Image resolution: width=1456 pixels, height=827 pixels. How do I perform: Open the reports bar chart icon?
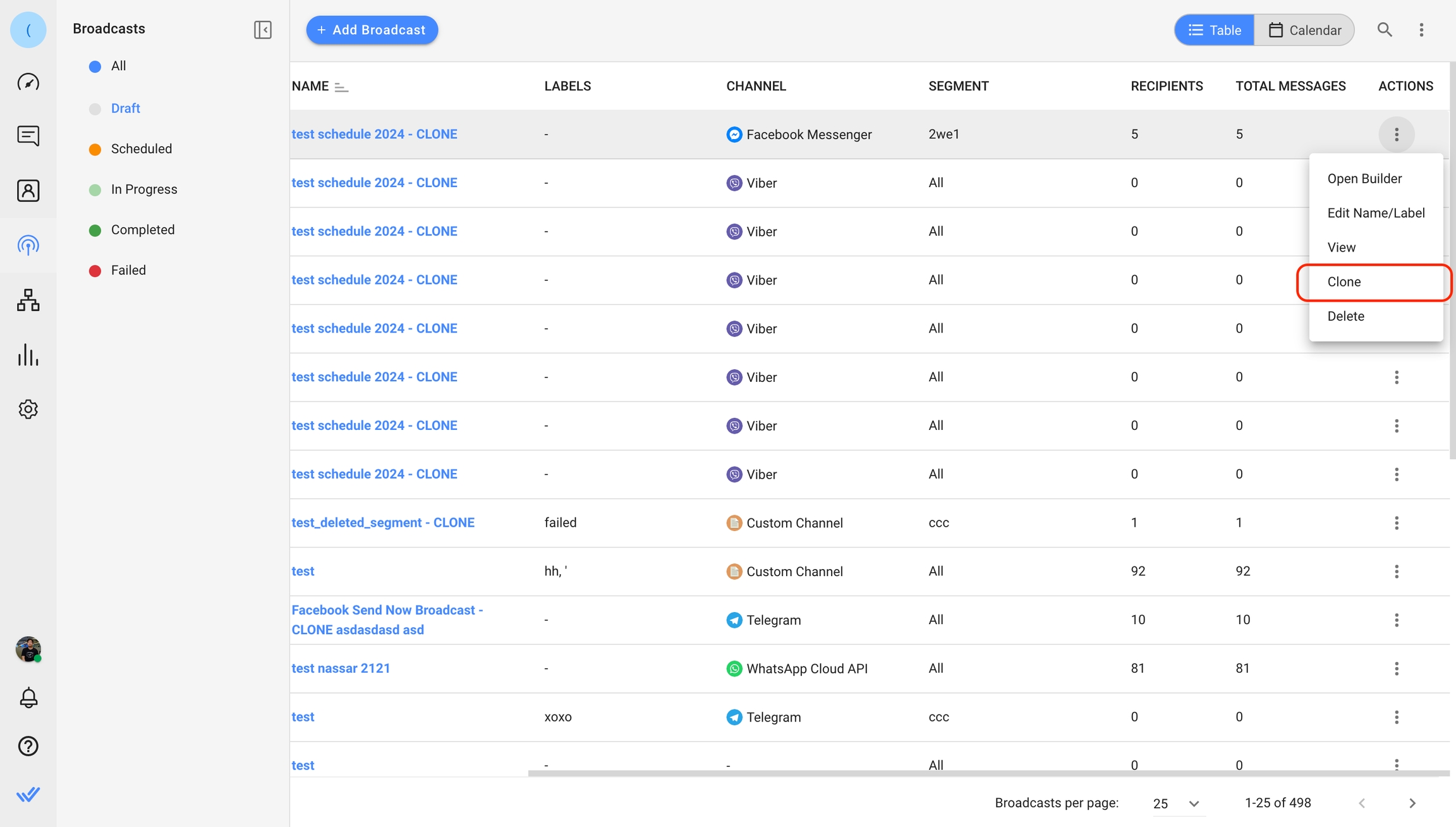[28, 355]
